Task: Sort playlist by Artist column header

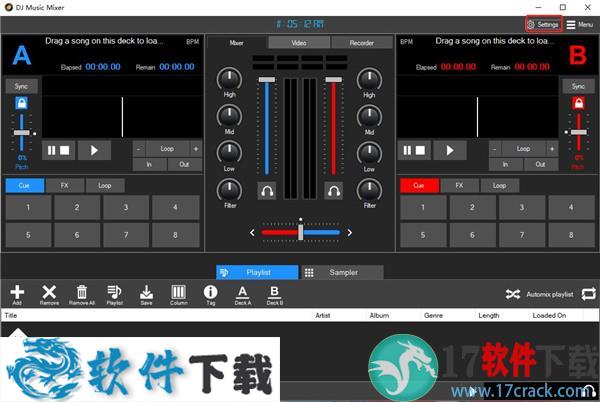Action: (323, 316)
